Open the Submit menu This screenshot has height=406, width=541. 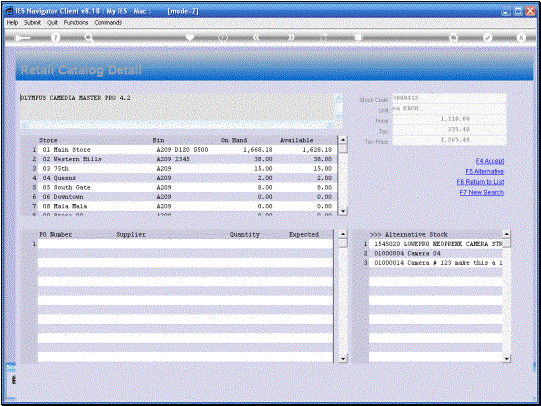[32, 22]
